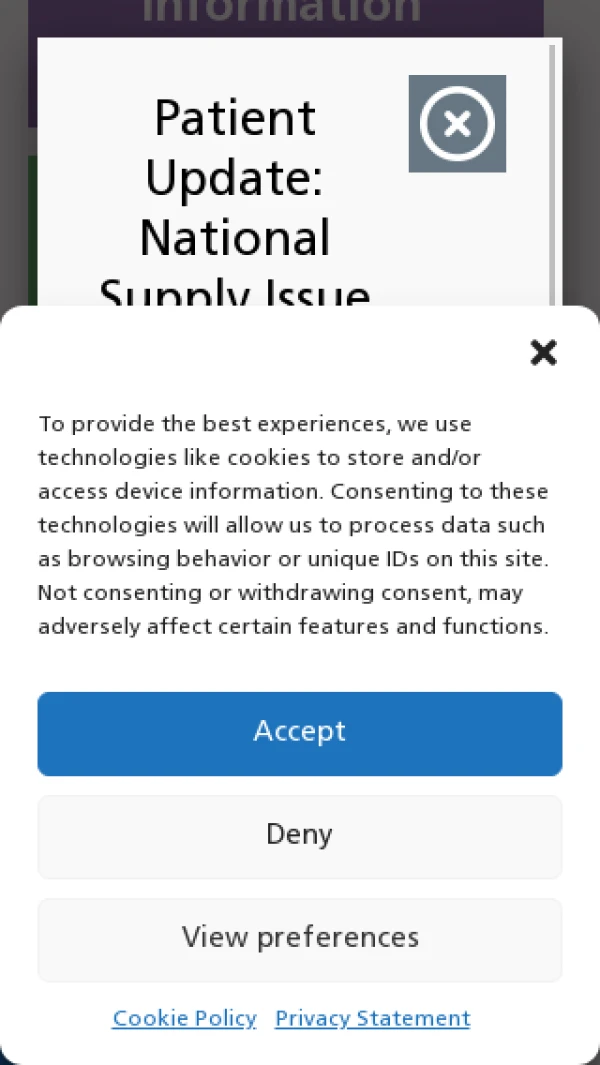Open the Privacy Statement link
600x1065 pixels.
(372, 1018)
